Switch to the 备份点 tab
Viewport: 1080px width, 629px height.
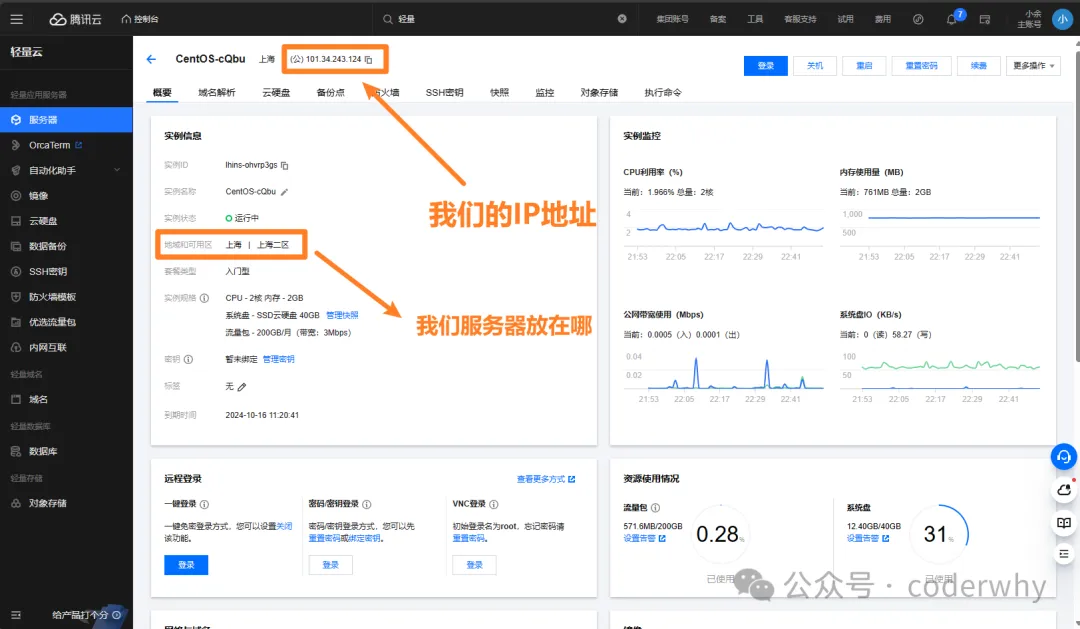tap(331, 92)
